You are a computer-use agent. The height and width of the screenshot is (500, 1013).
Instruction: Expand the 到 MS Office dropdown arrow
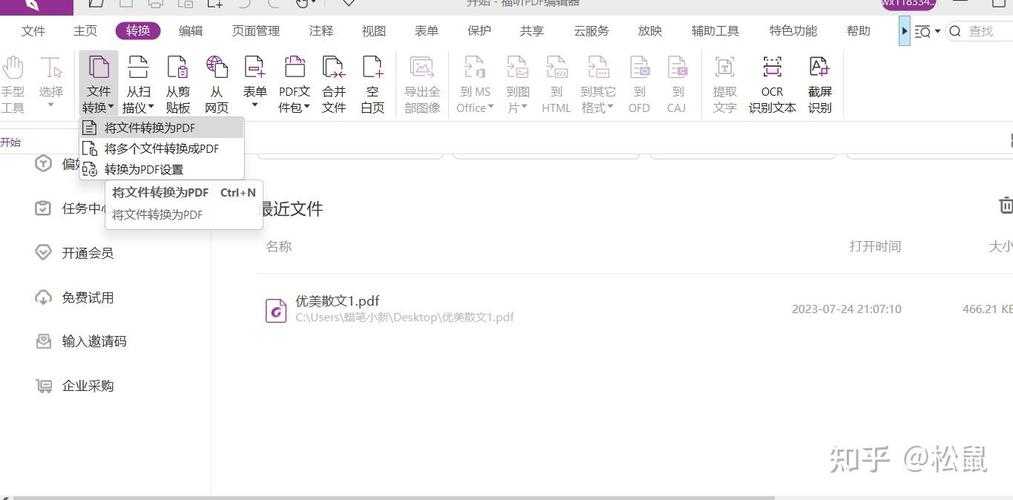coord(490,108)
